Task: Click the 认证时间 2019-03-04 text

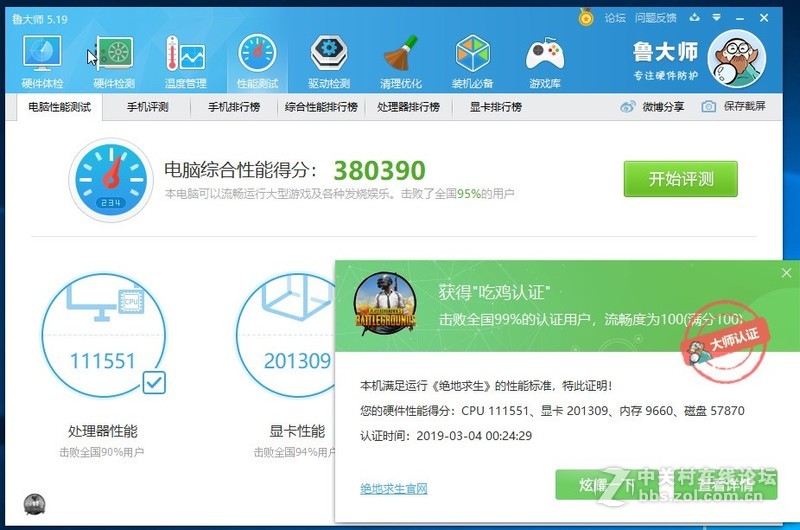Action: point(446,436)
